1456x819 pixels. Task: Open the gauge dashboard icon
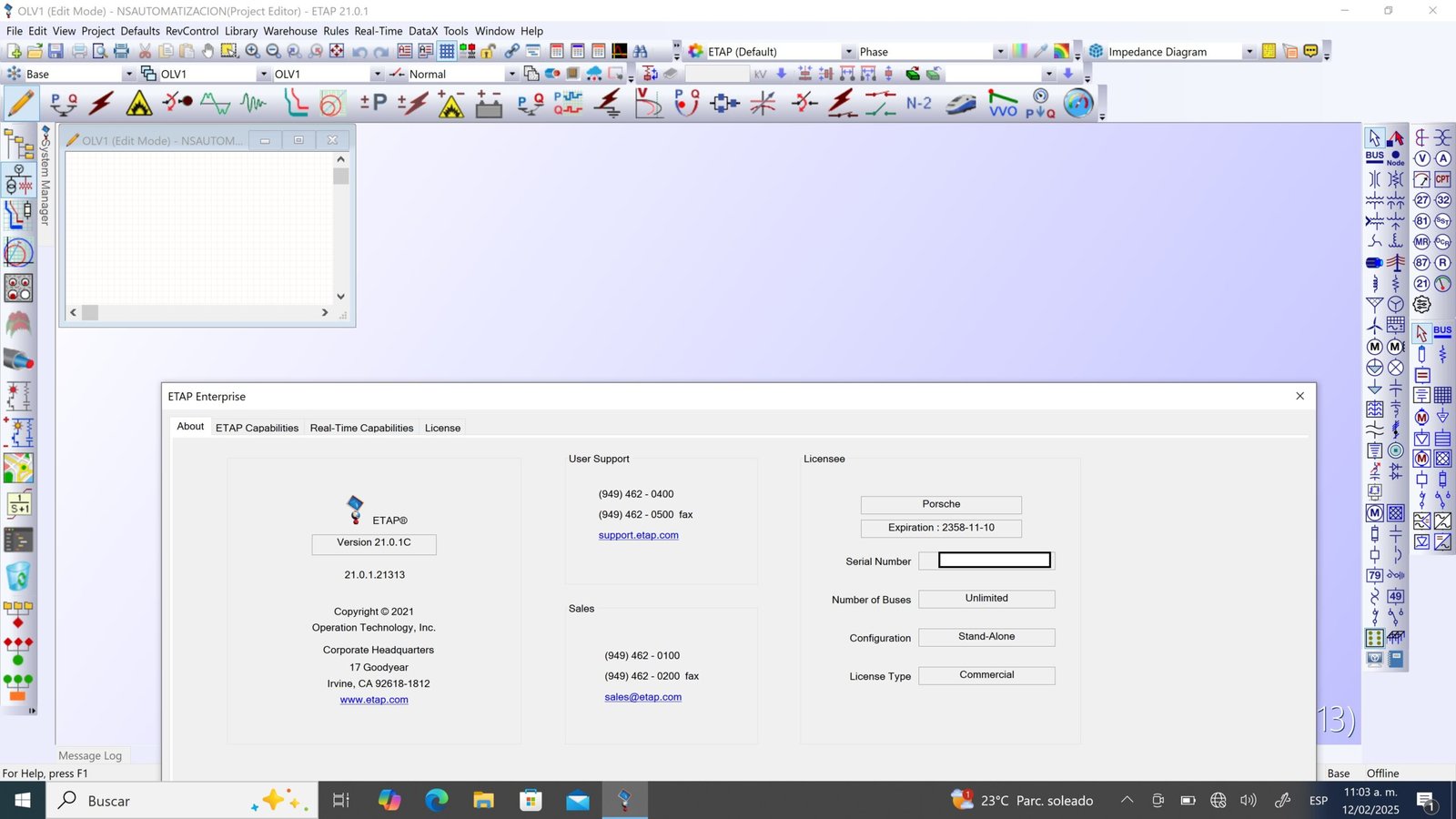tap(1078, 103)
